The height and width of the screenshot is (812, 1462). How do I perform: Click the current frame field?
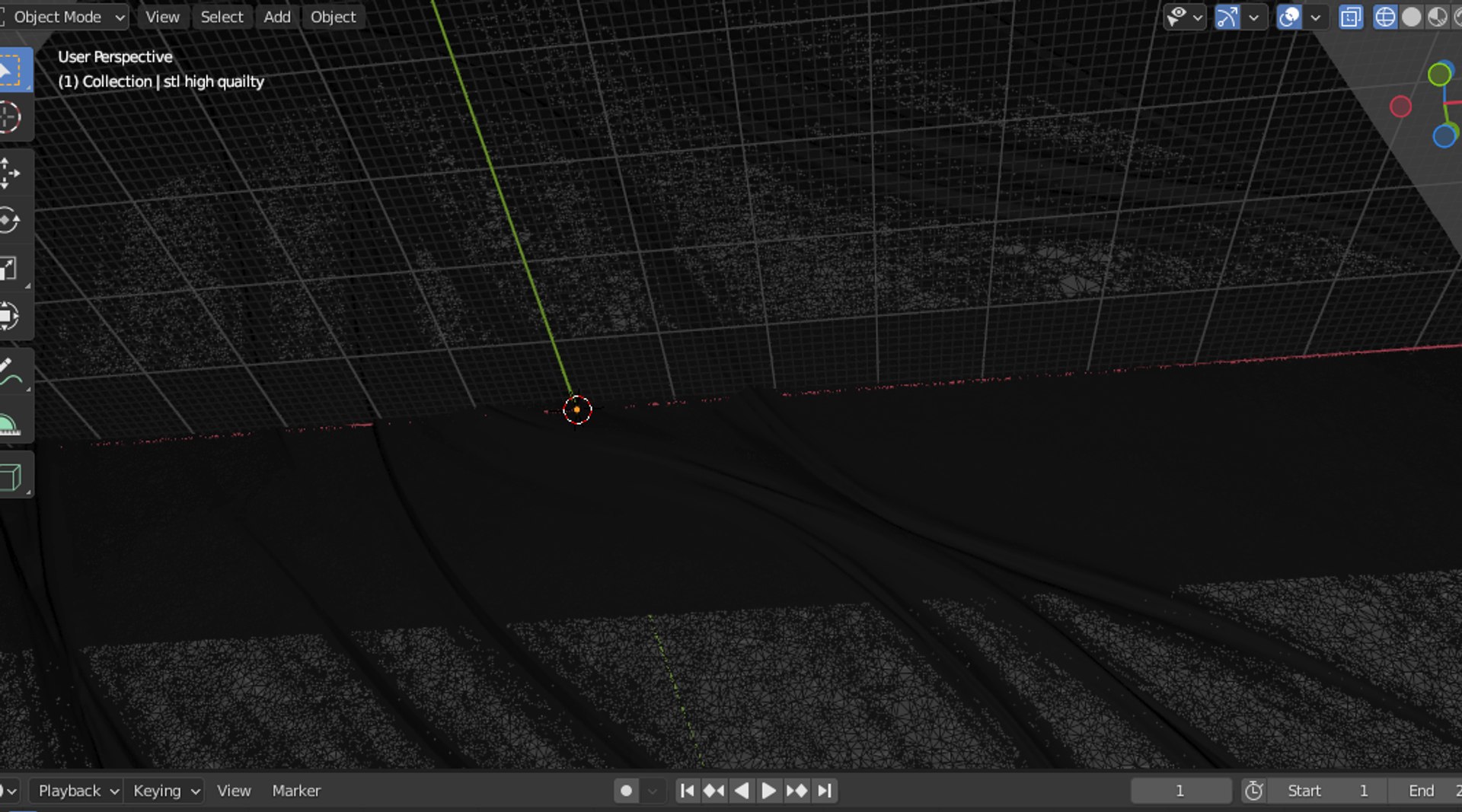tap(1180, 791)
